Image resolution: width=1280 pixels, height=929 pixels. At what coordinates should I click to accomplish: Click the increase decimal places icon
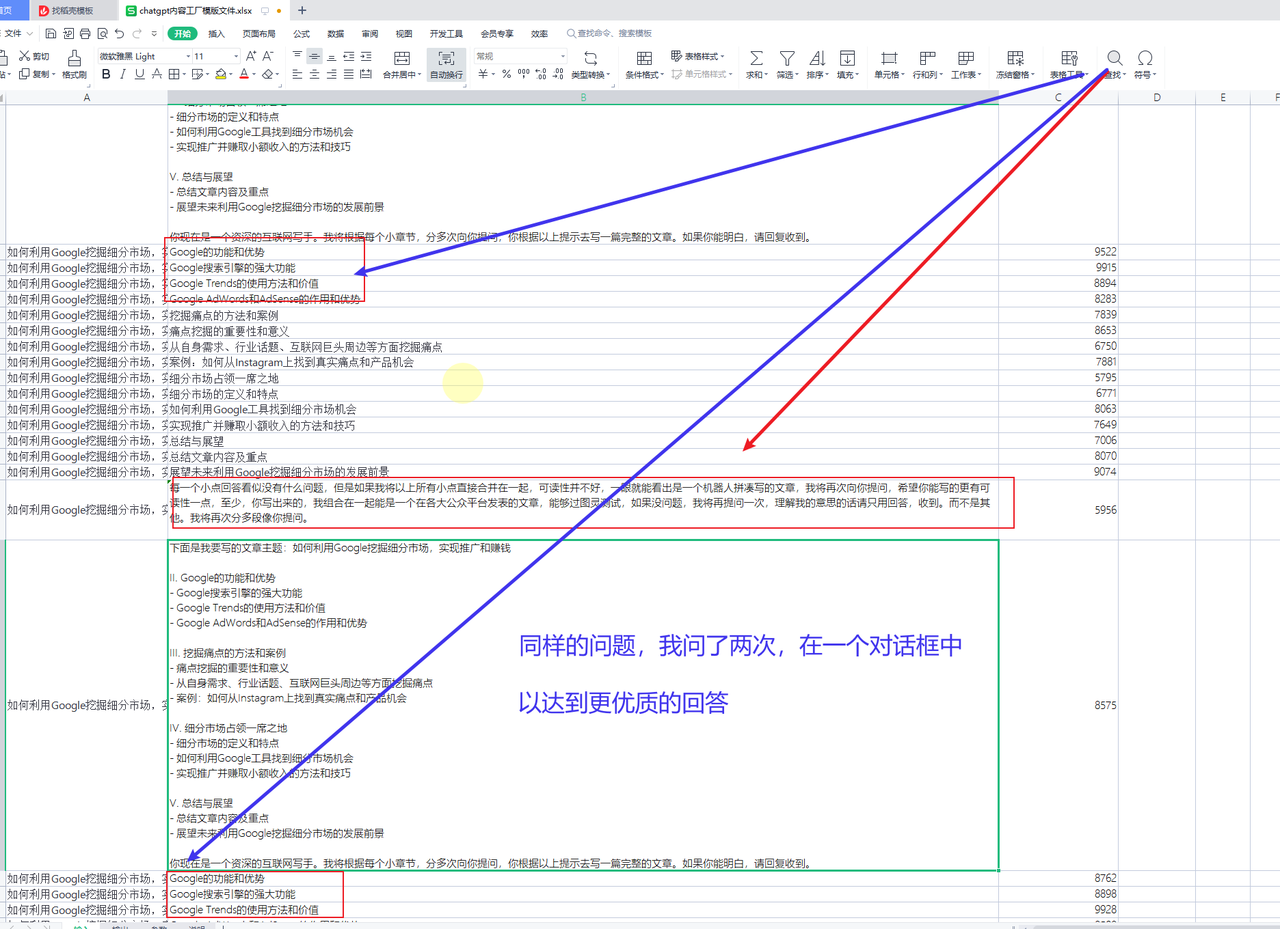tap(541, 74)
